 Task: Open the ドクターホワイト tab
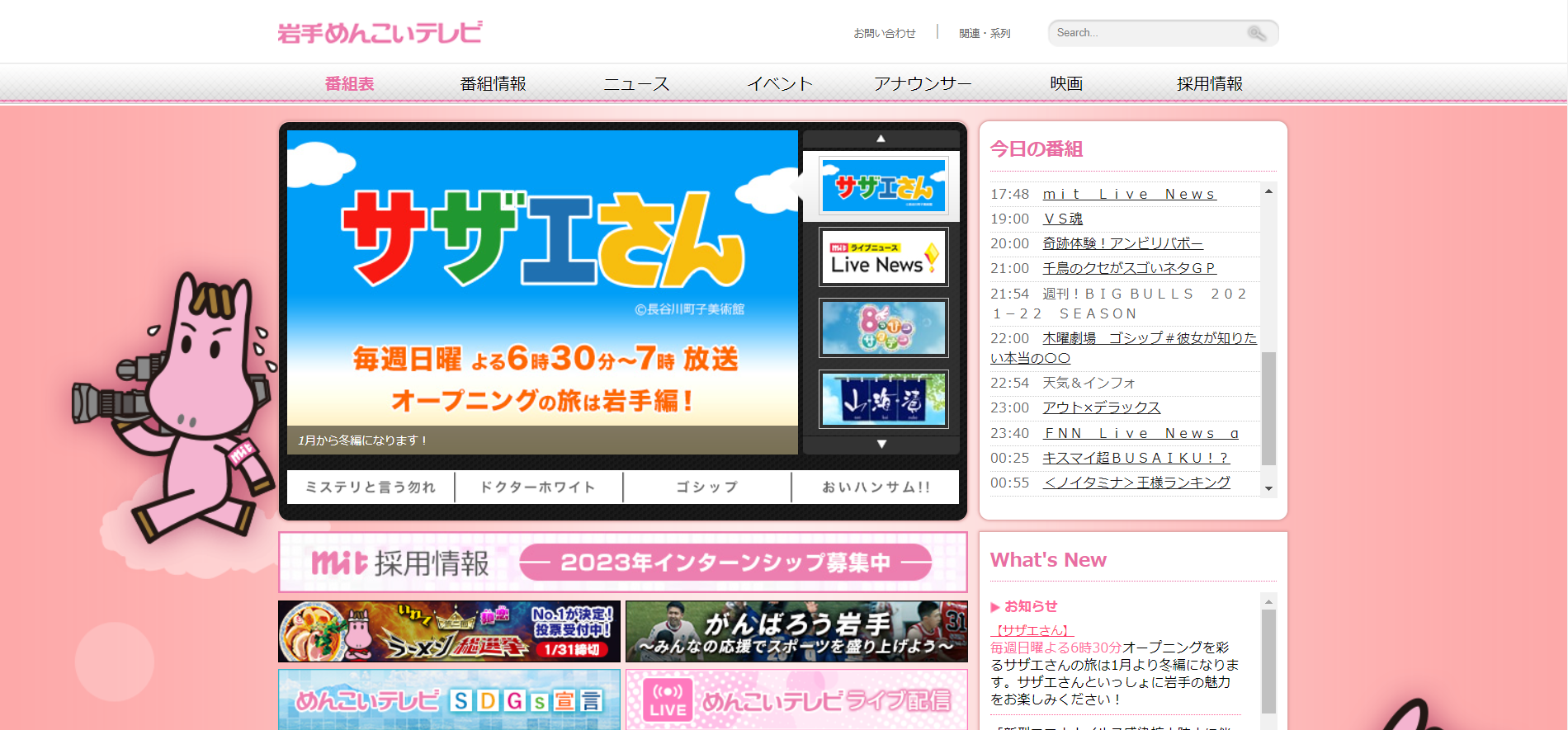539,487
